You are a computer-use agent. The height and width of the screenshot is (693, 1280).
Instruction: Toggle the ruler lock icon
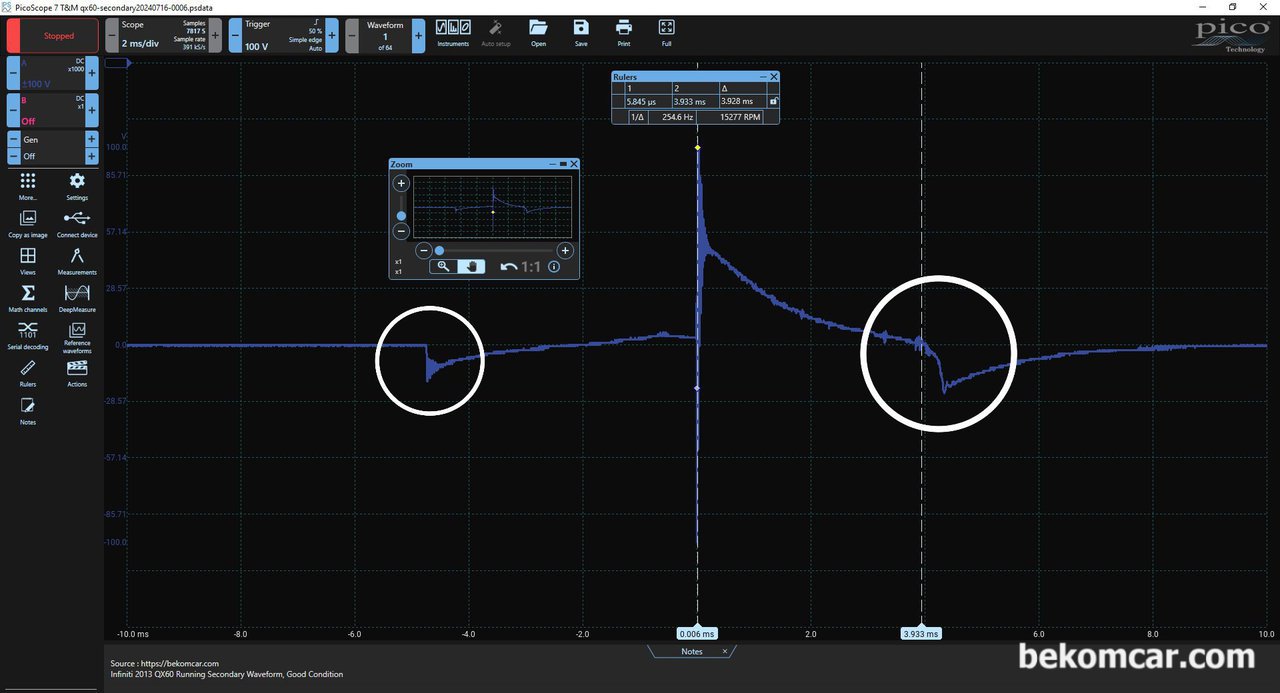773,101
